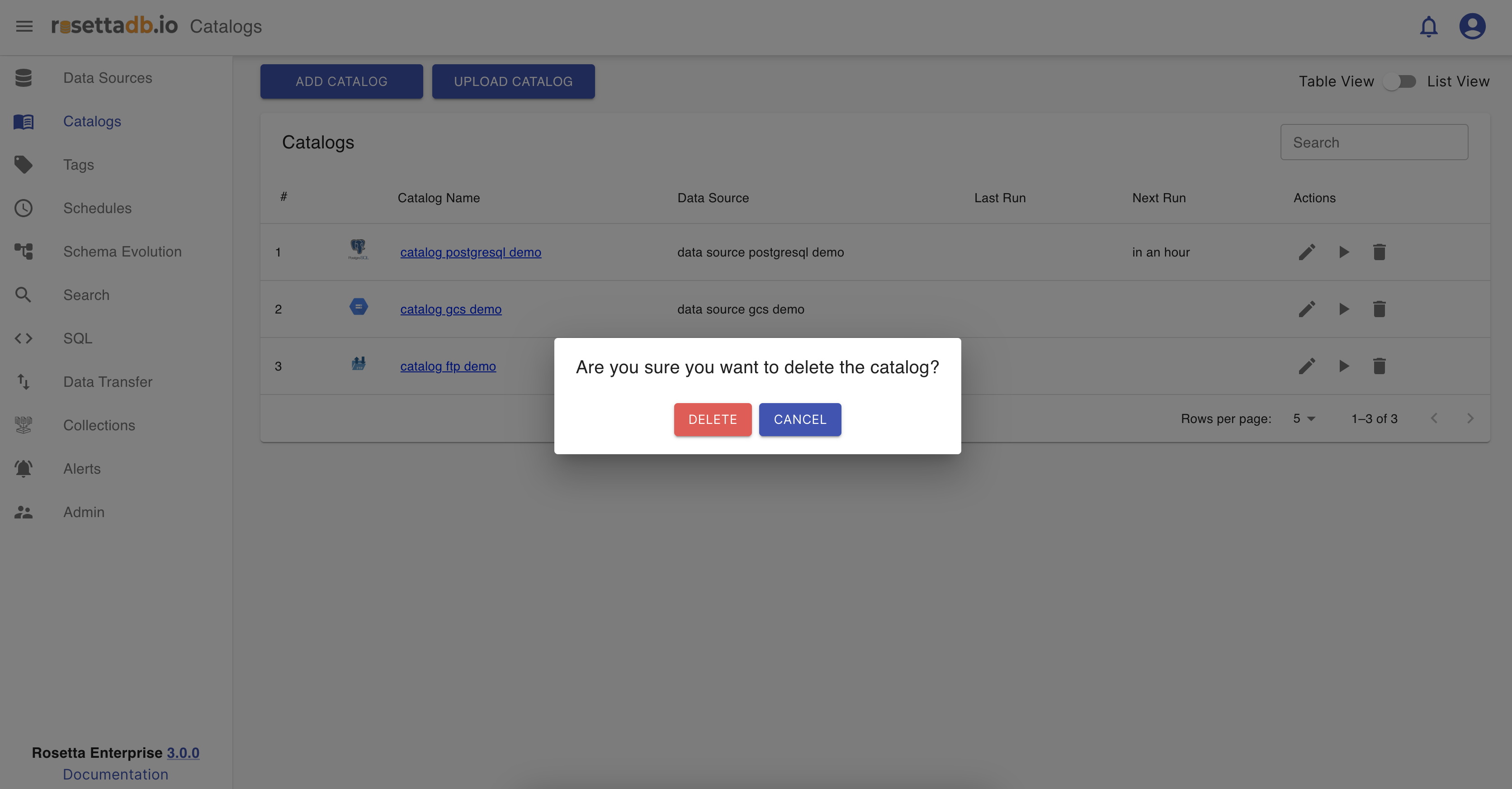Screen dimensions: 1512x789
Task: Open the notifications bell
Action: click(x=1428, y=26)
